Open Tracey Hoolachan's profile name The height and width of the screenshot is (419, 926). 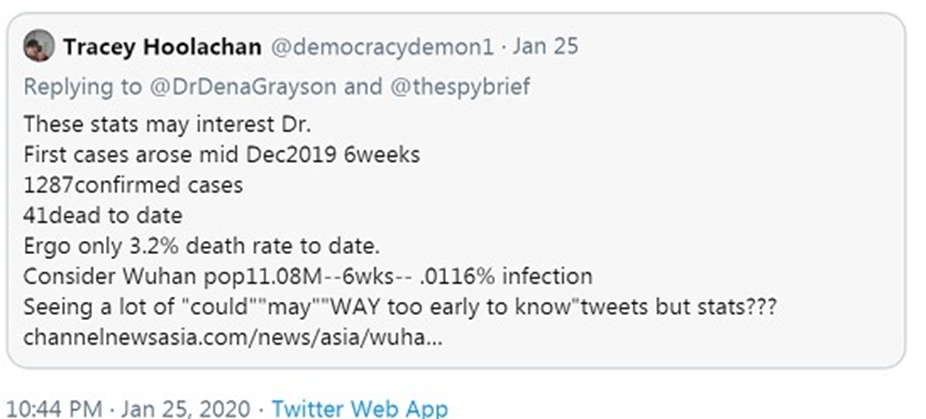[162, 47]
